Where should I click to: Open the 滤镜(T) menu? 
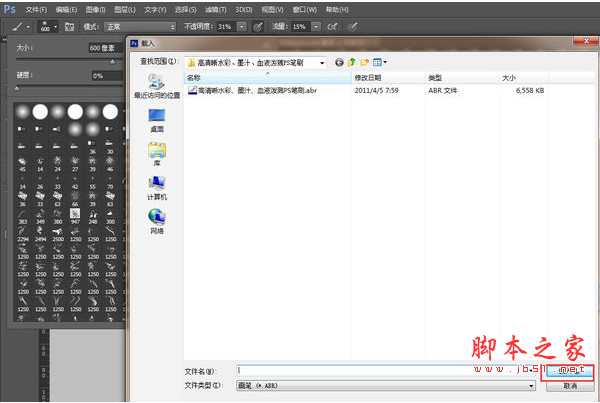pyautogui.click(x=215, y=10)
